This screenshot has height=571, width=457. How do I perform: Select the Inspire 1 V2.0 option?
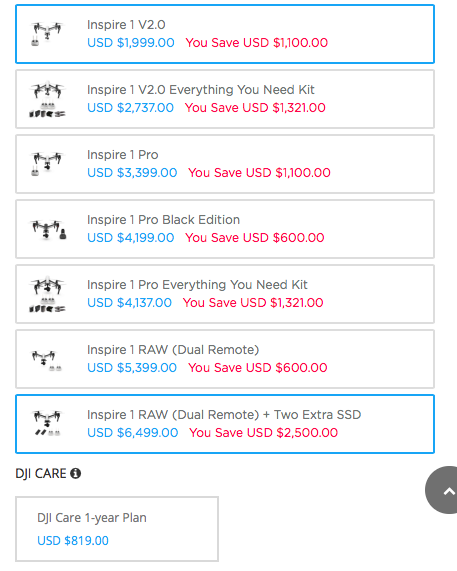(225, 34)
